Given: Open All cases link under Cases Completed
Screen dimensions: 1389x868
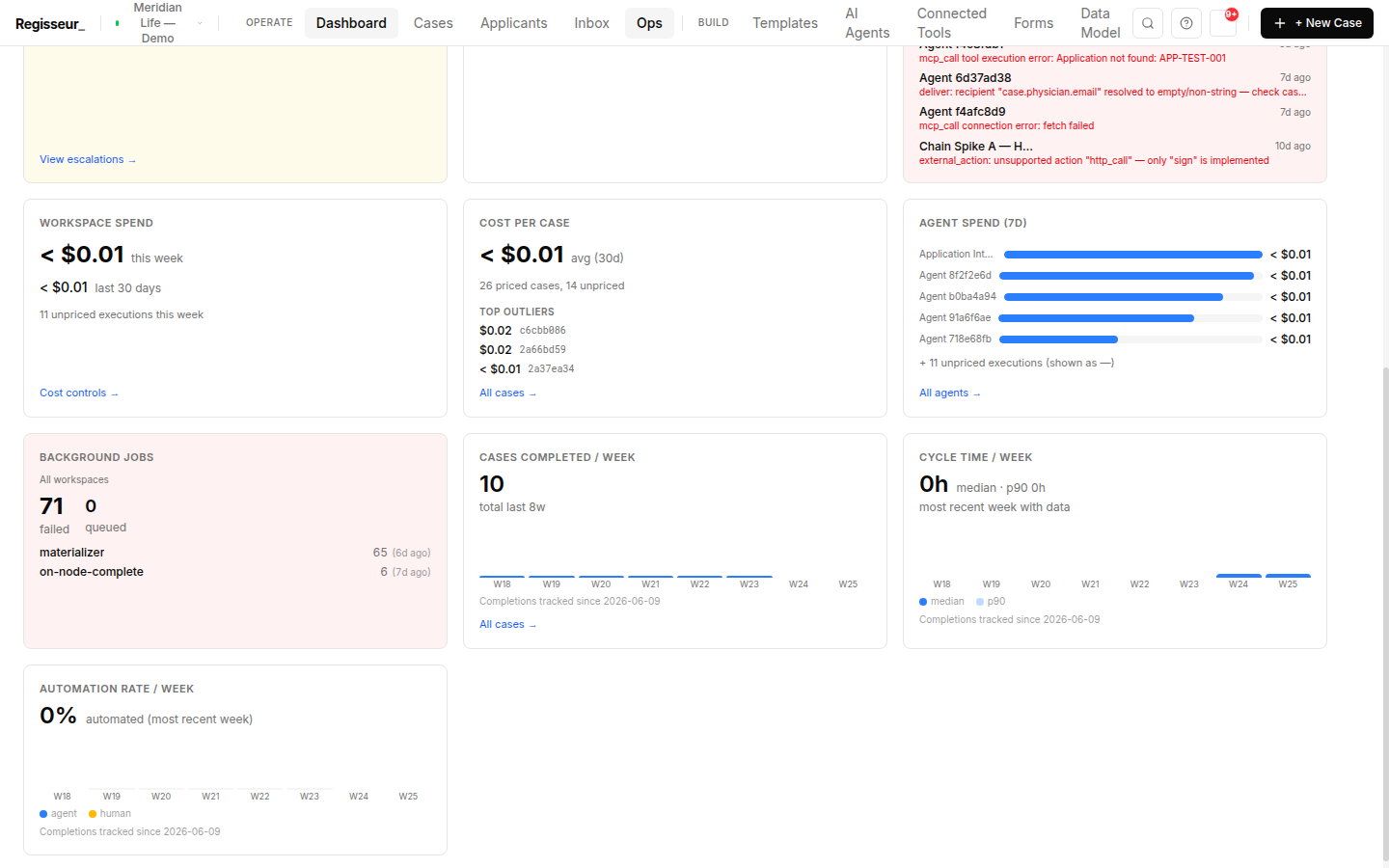Looking at the screenshot, I should [507, 625].
